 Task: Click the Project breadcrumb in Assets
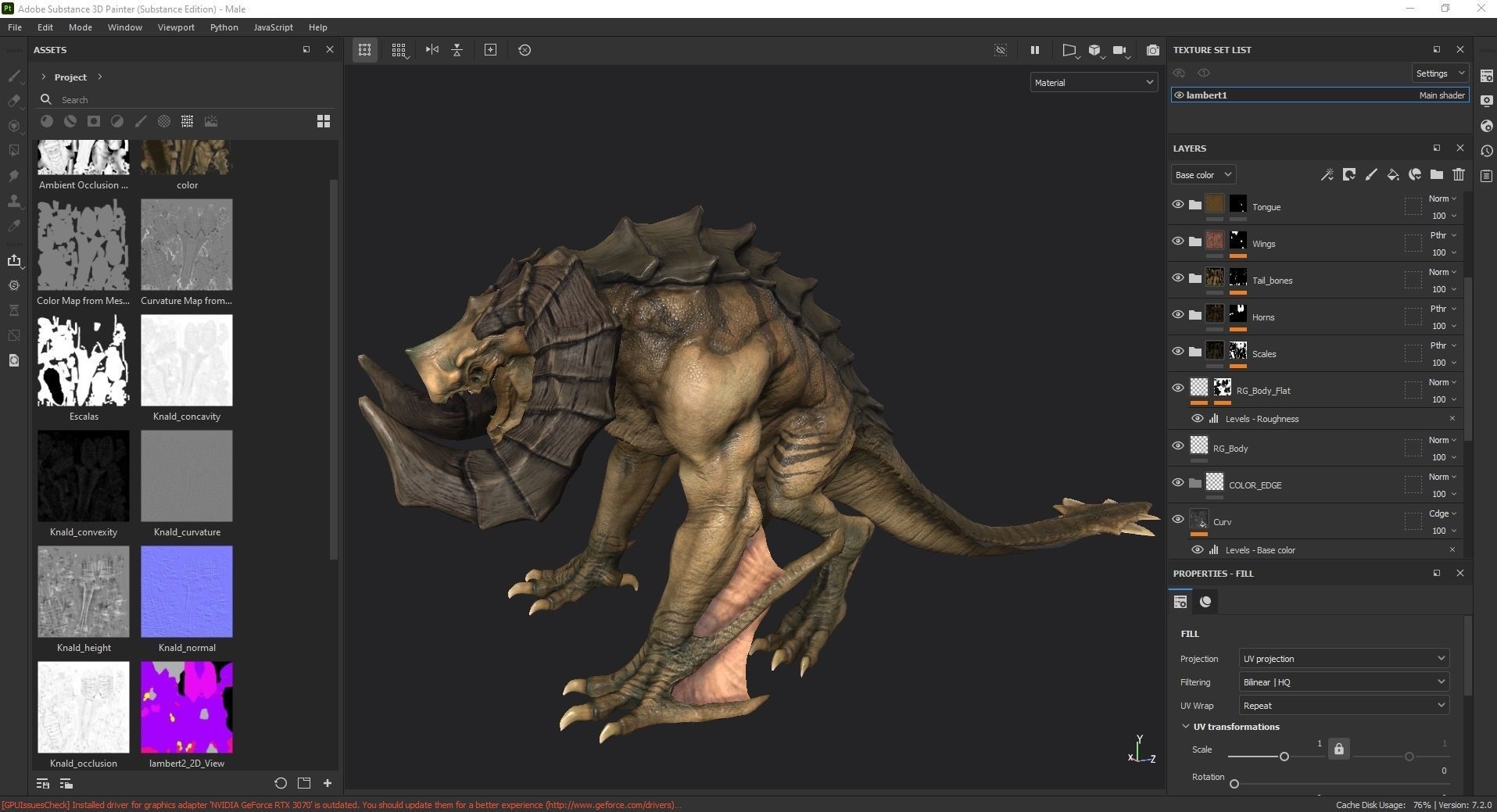click(70, 77)
